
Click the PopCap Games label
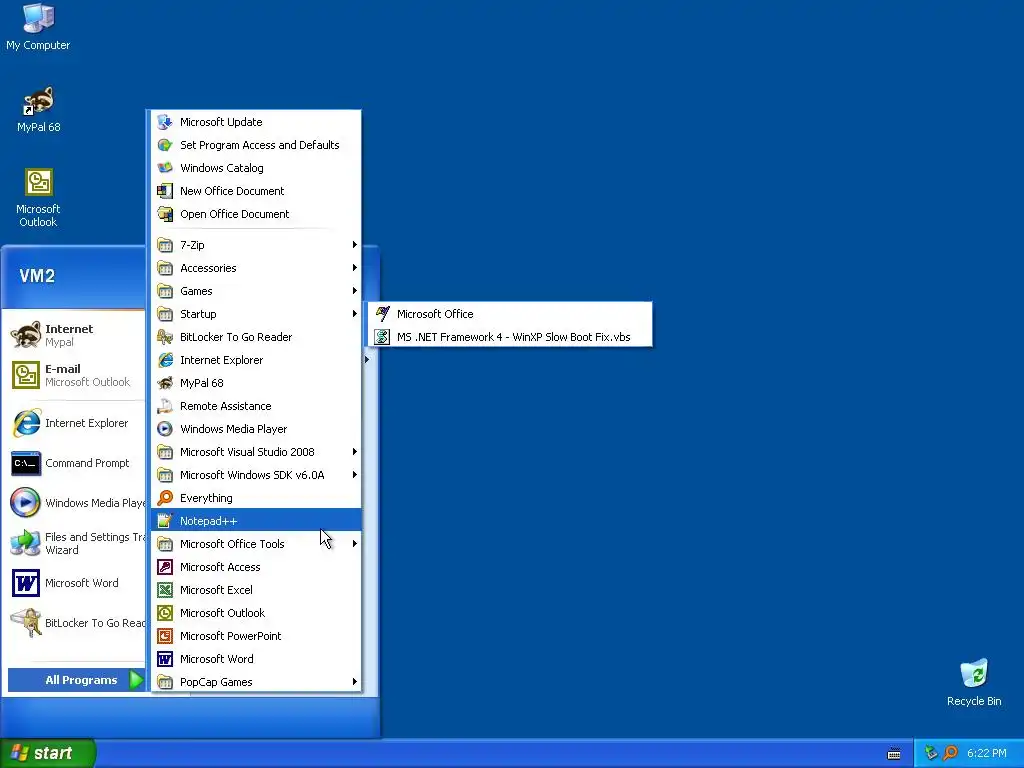coord(216,682)
